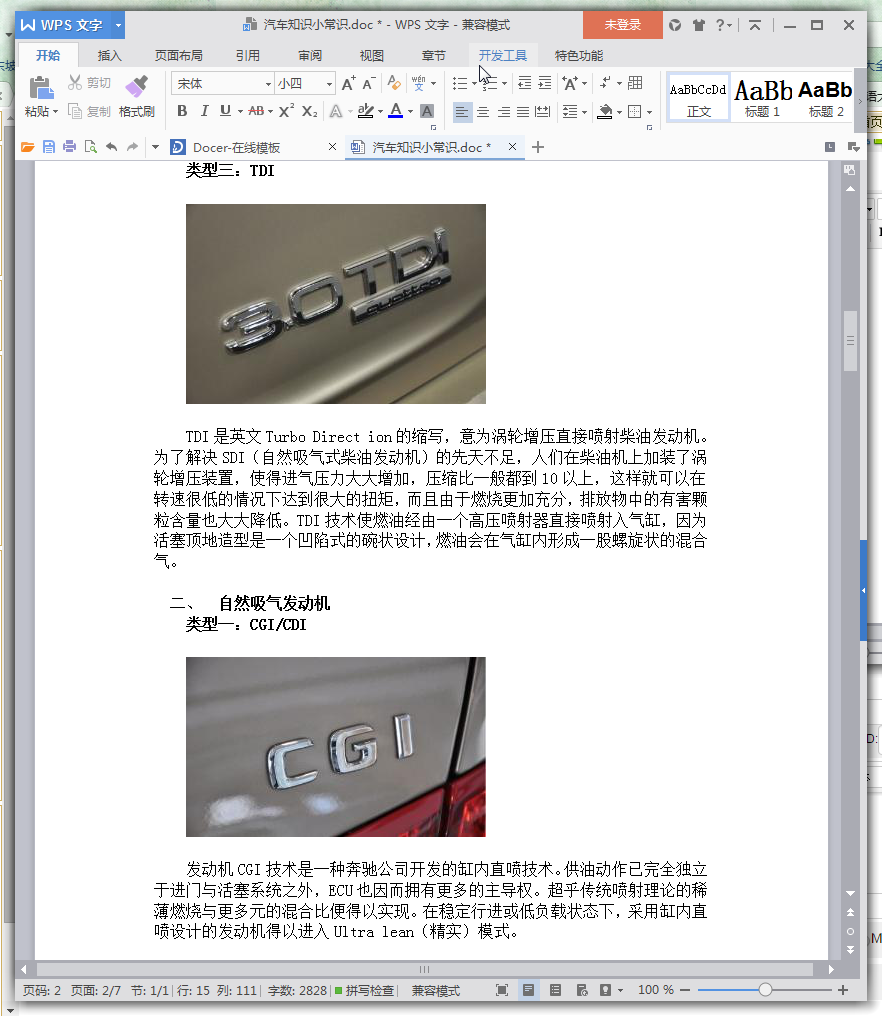882x1016 pixels.
Task: Switch to the 引用 (References) tab
Action: pos(248,56)
